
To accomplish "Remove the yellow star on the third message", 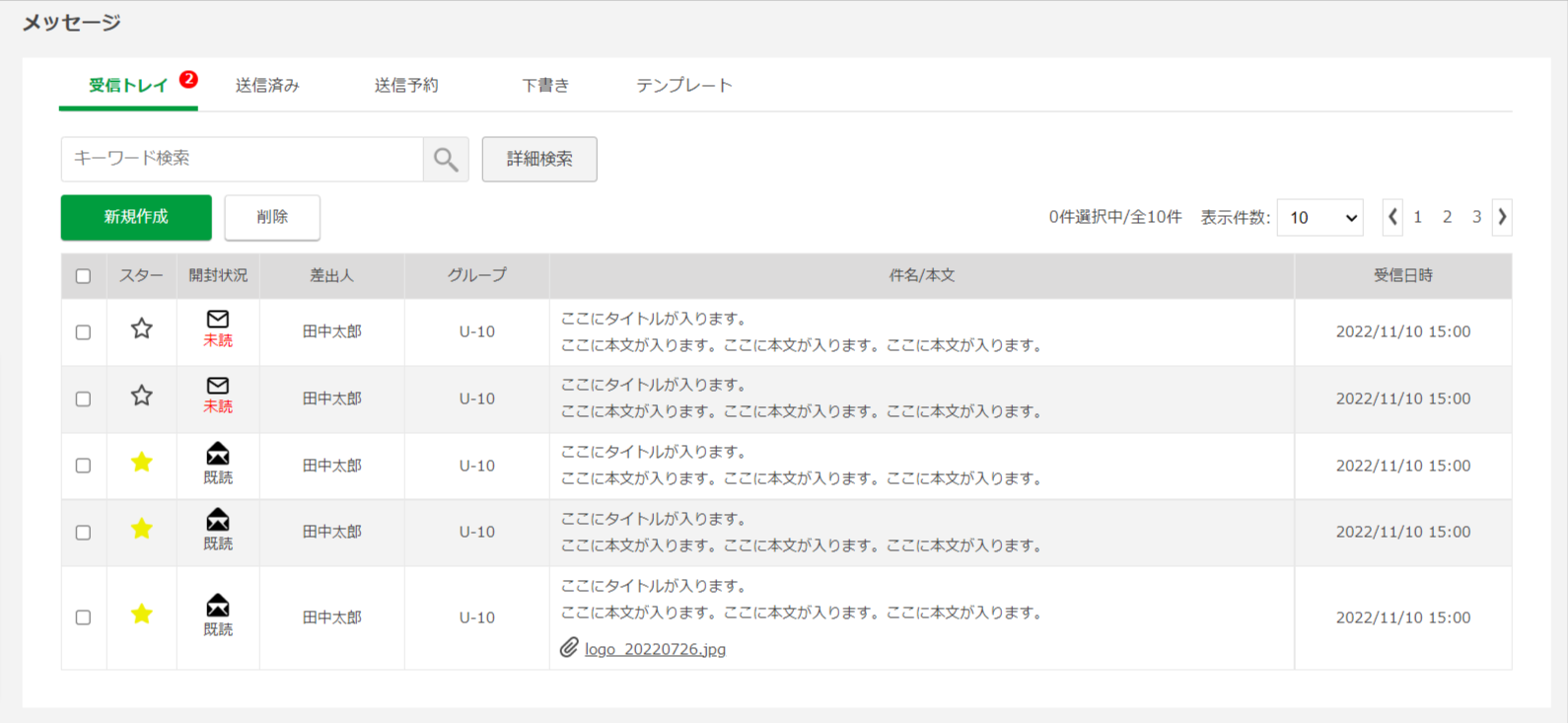I will coord(142,462).
